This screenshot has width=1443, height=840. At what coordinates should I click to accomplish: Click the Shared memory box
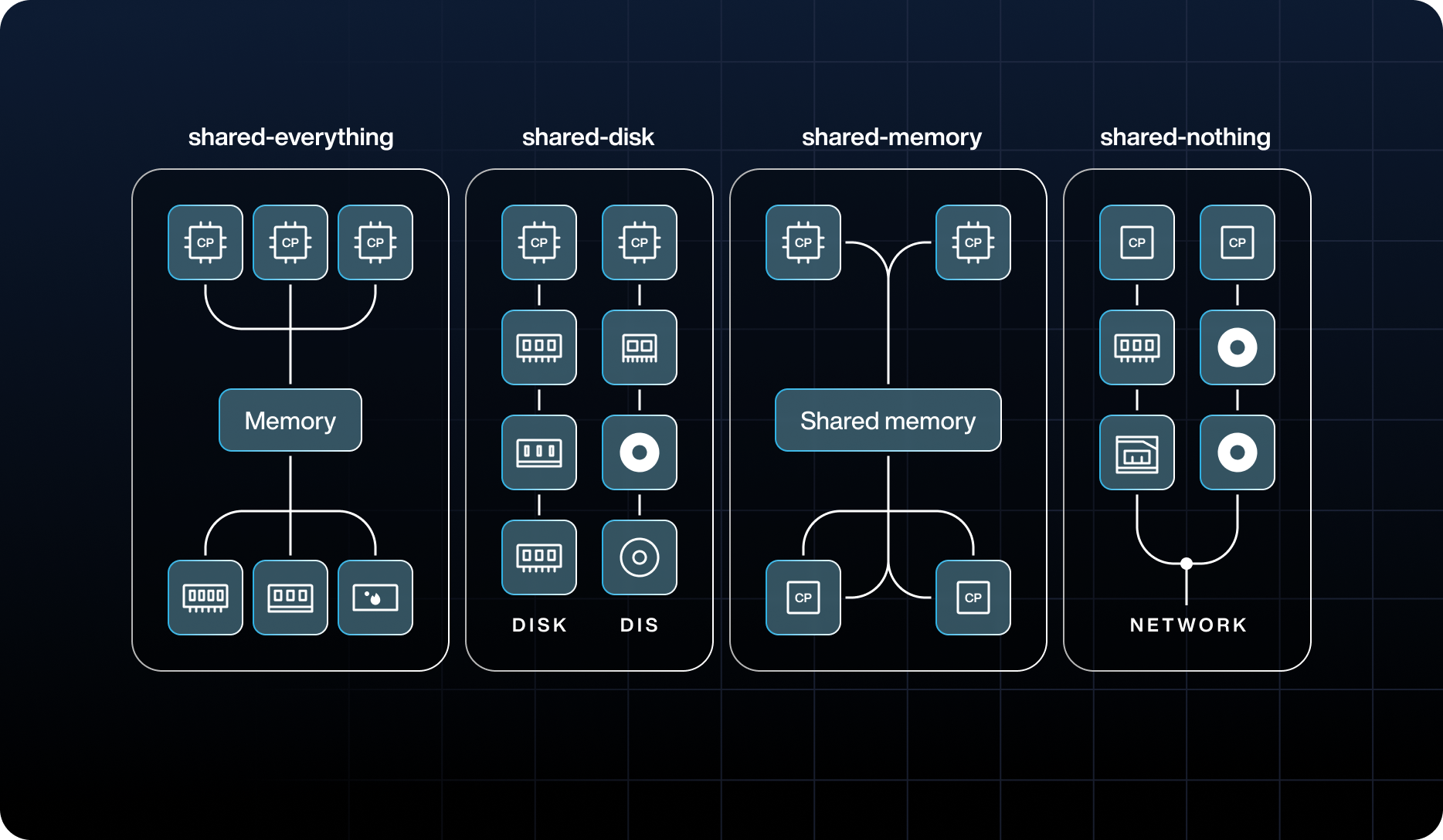click(888, 420)
